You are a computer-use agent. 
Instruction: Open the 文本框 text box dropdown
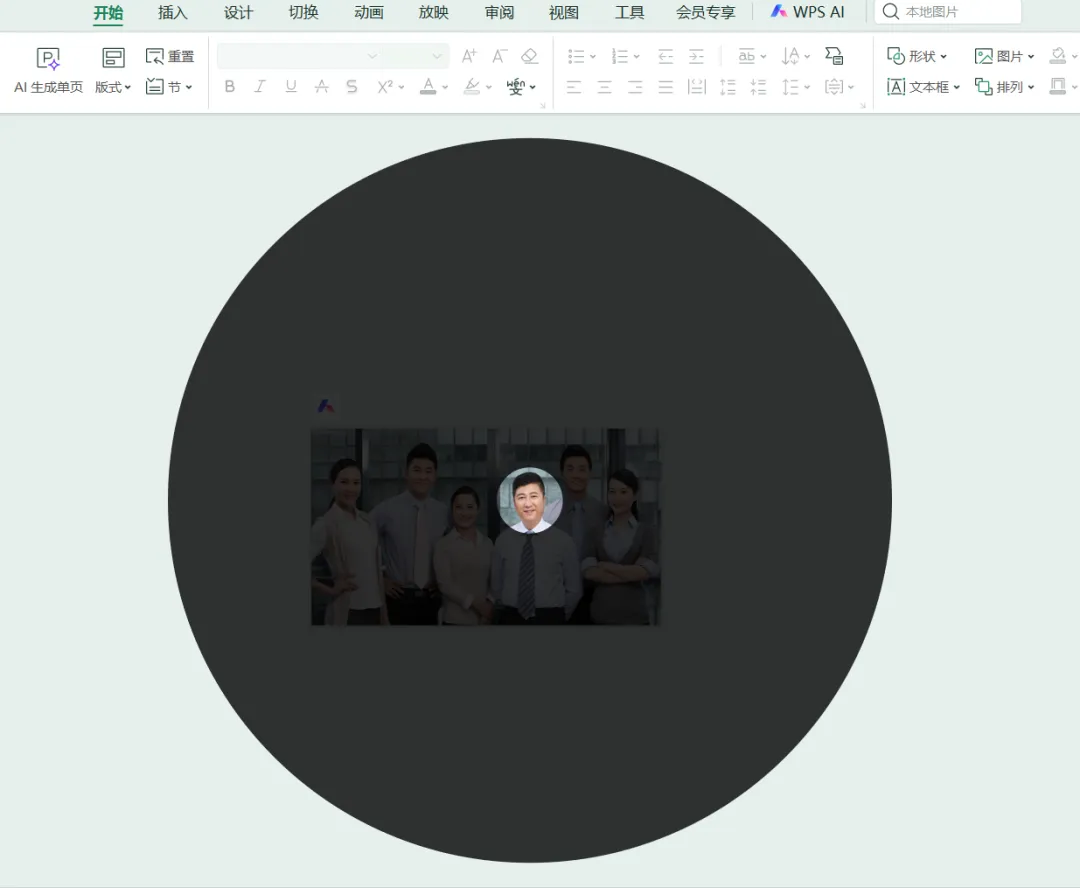coord(923,87)
